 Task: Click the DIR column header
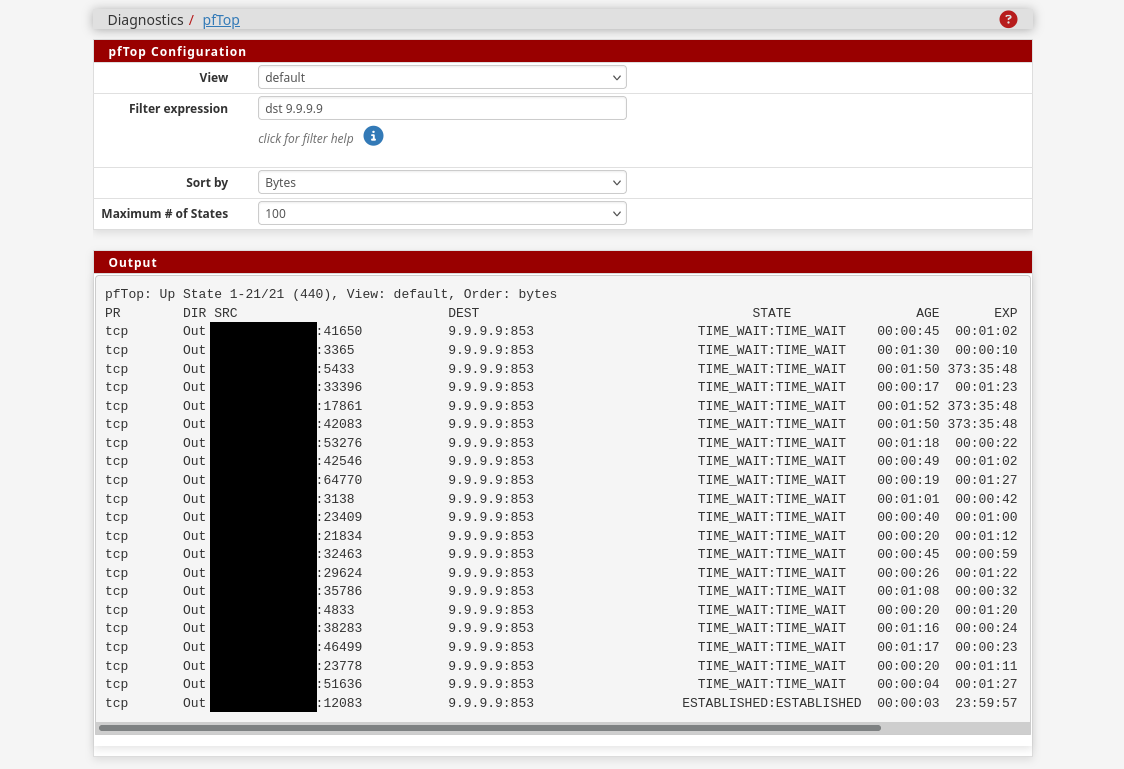point(194,313)
